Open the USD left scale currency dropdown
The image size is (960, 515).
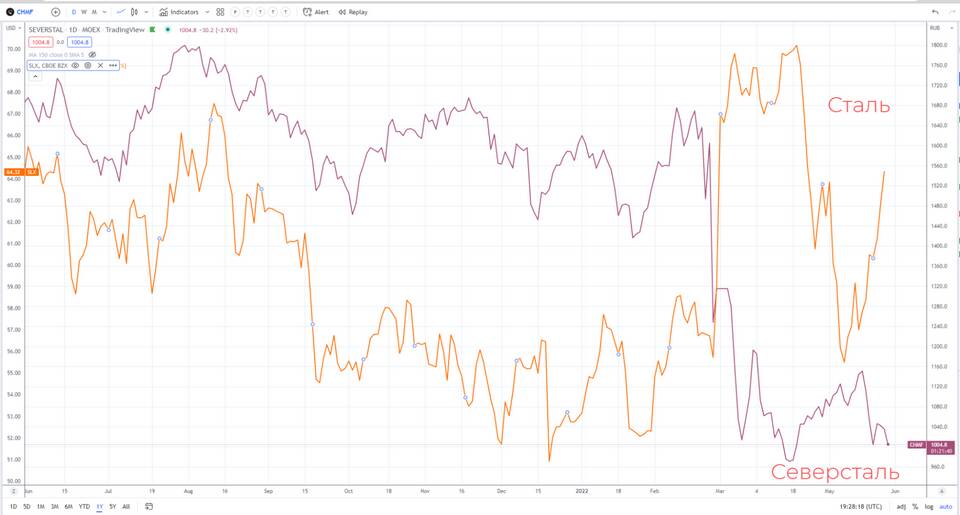pyautogui.click(x=13, y=28)
